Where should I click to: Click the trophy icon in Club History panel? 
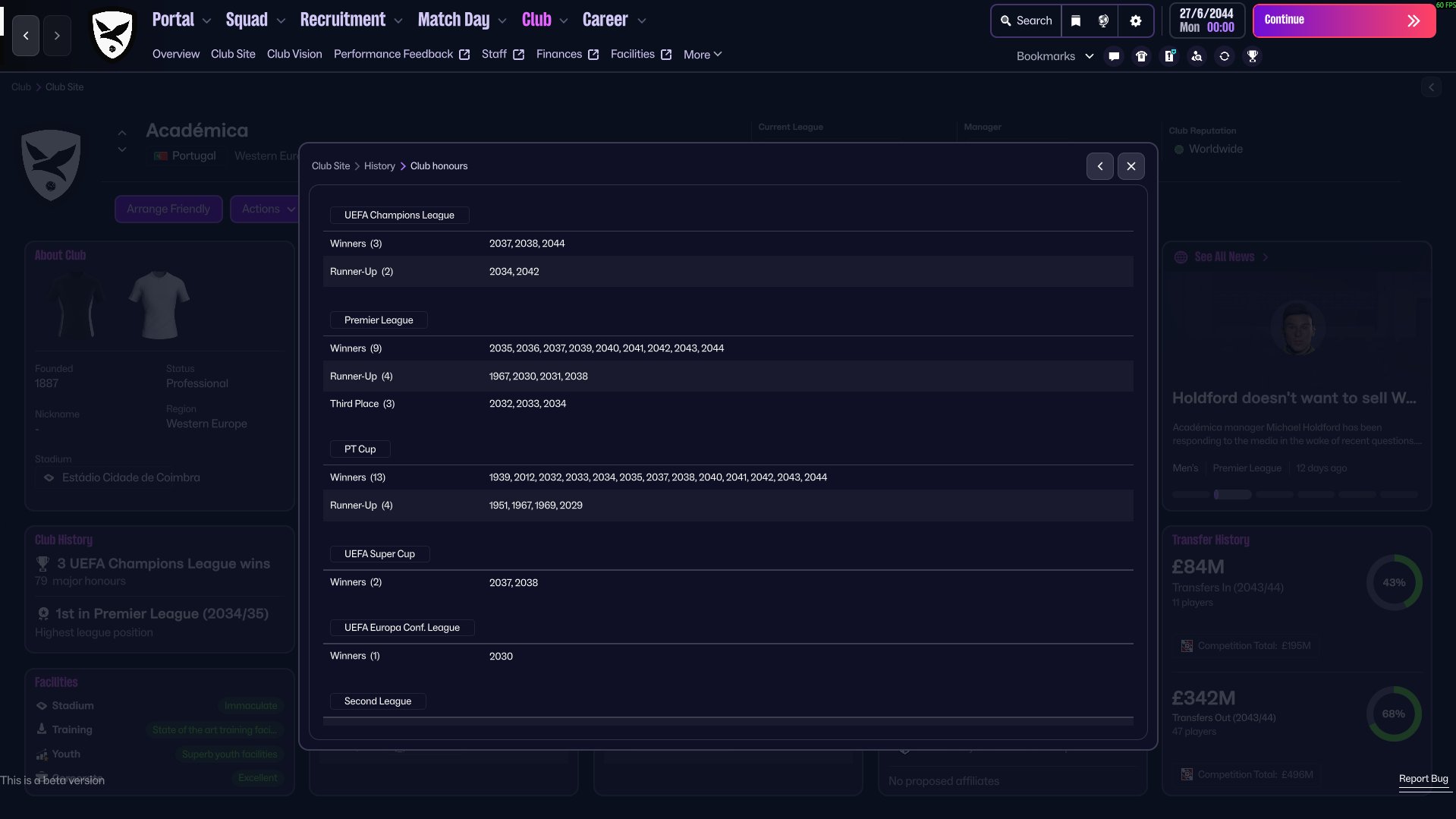(42, 564)
